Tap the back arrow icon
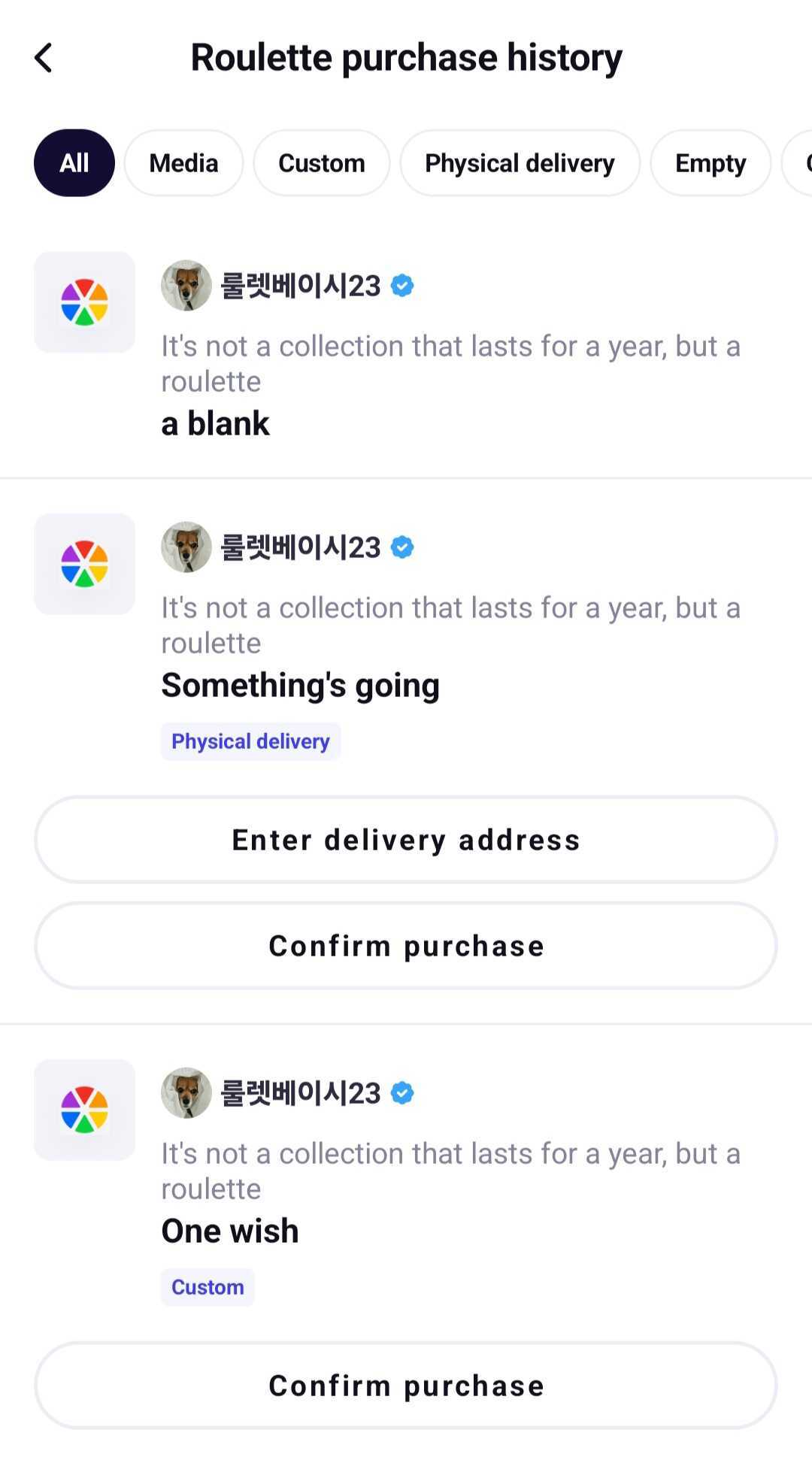812x1457 pixels. click(x=44, y=58)
